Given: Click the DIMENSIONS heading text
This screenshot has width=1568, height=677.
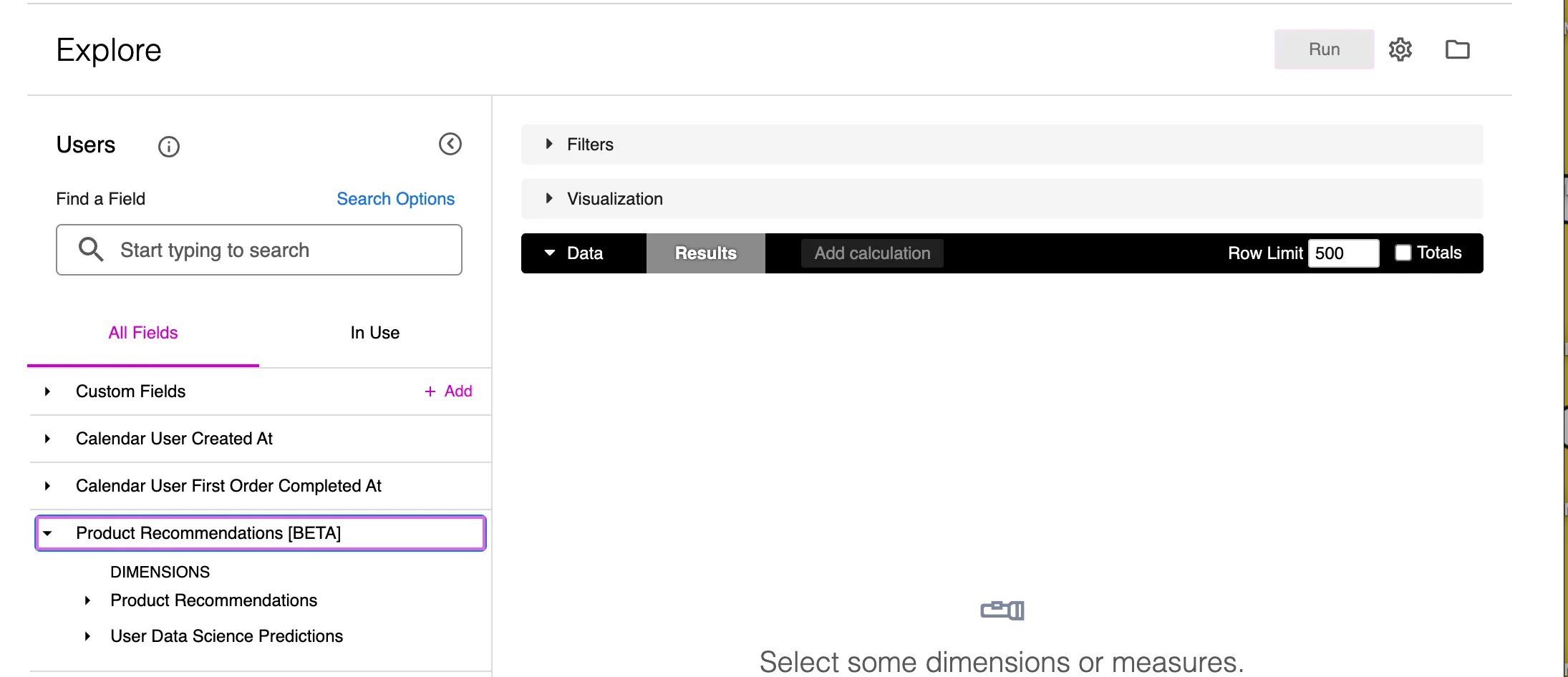Looking at the screenshot, I should [160, 573].
